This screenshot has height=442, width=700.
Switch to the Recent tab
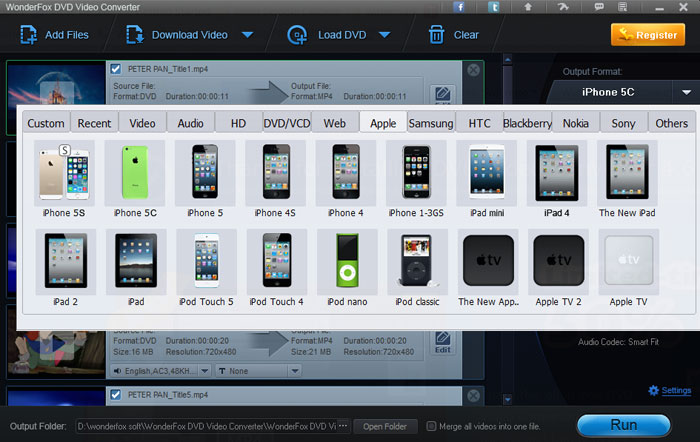(94, 123)
